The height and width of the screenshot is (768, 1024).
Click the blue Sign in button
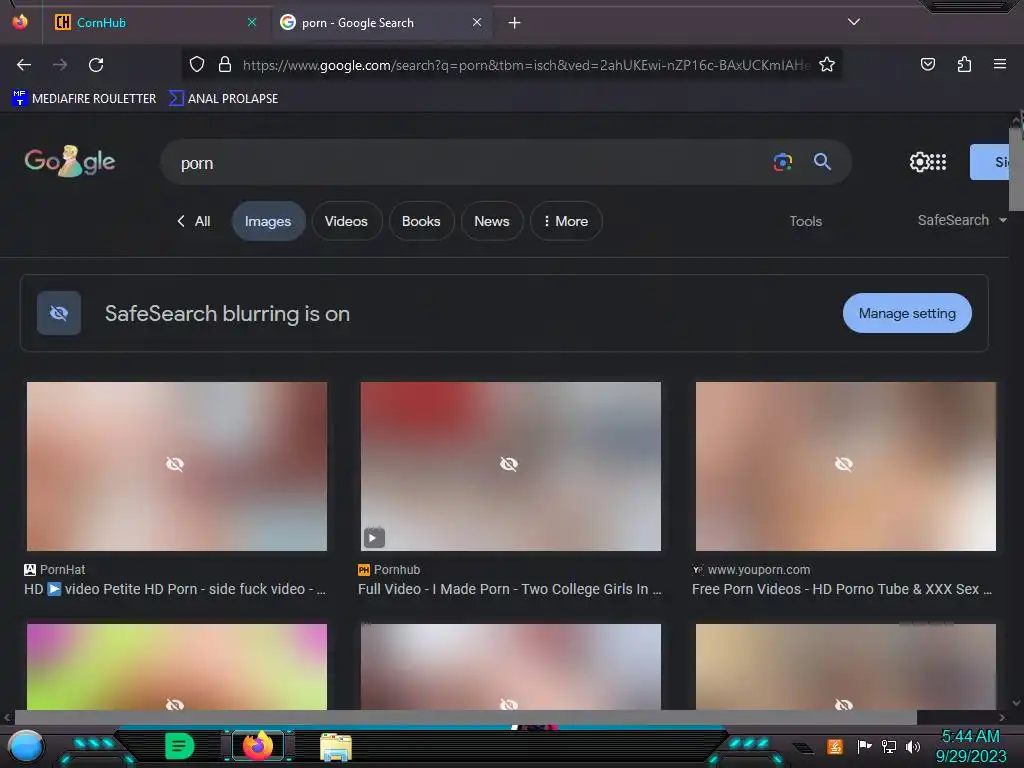click(x=990, y=162)
